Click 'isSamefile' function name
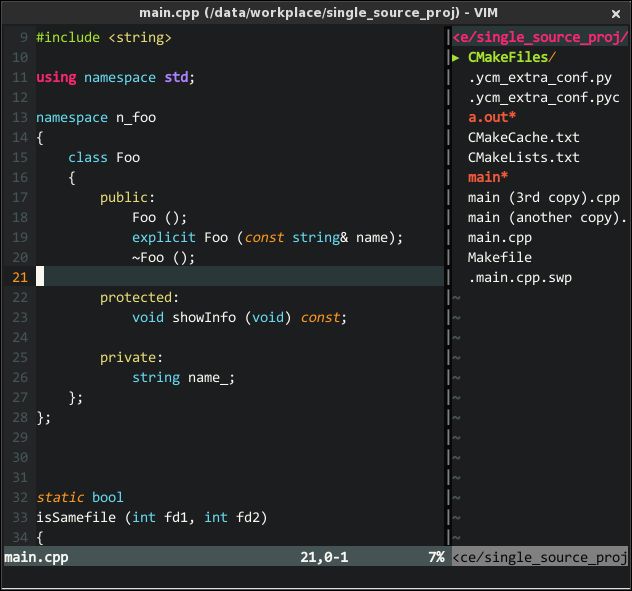 (76, 517)
